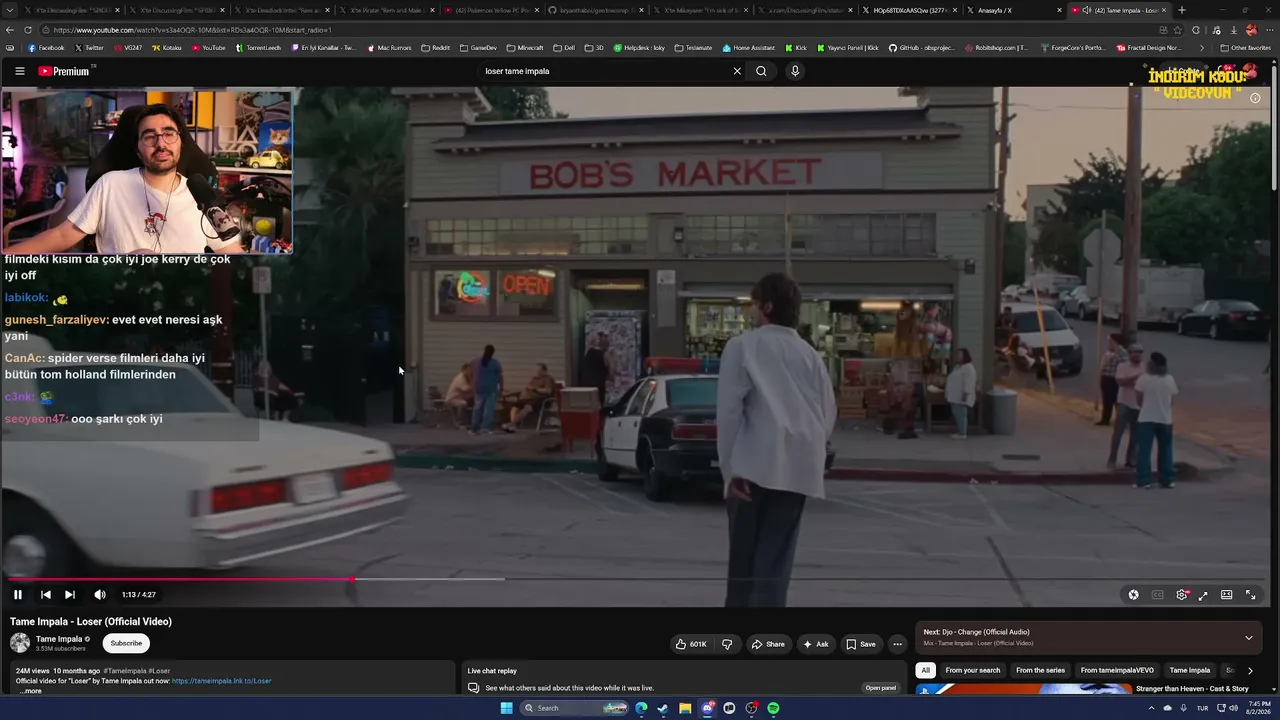Save the video to a playlist
The image size is (1280, 720).
(861, 644)
